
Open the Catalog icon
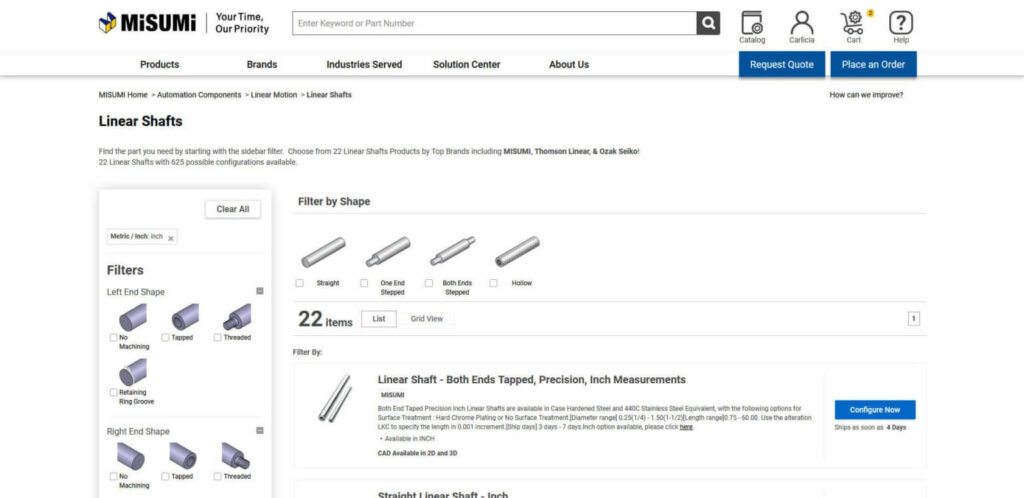(752, 24)
